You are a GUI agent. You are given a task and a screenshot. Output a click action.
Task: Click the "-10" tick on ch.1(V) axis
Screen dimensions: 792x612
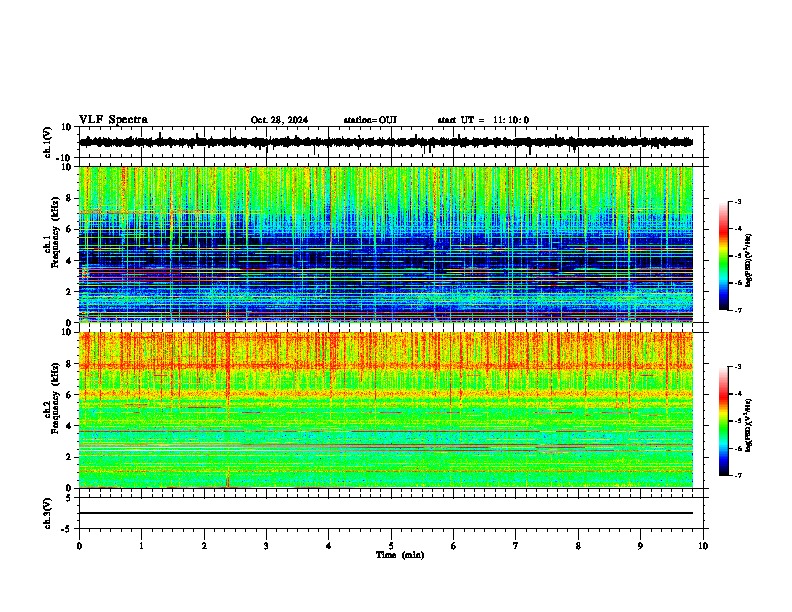pos(65,158)
